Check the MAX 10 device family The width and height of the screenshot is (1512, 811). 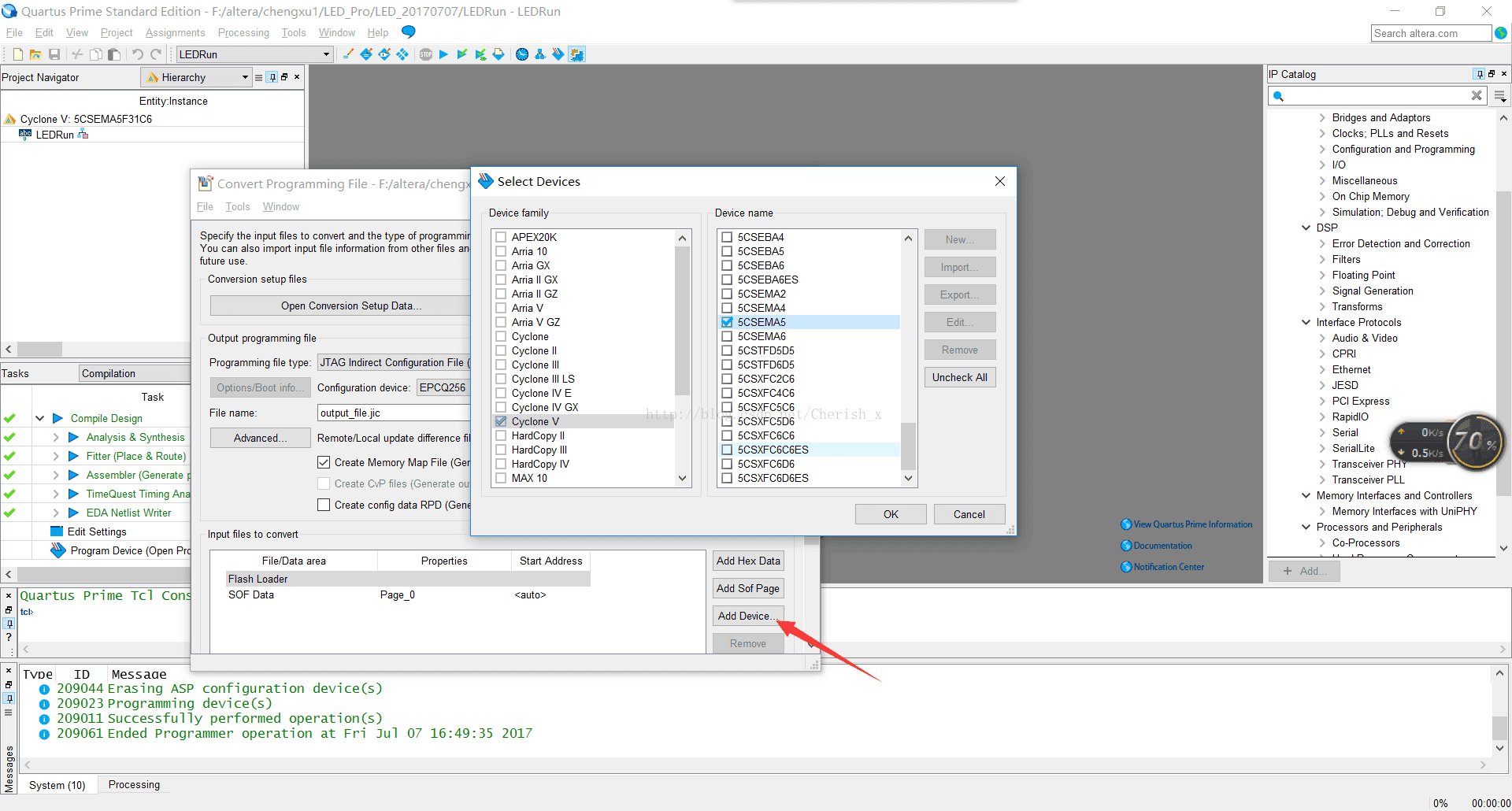(501, 478)
